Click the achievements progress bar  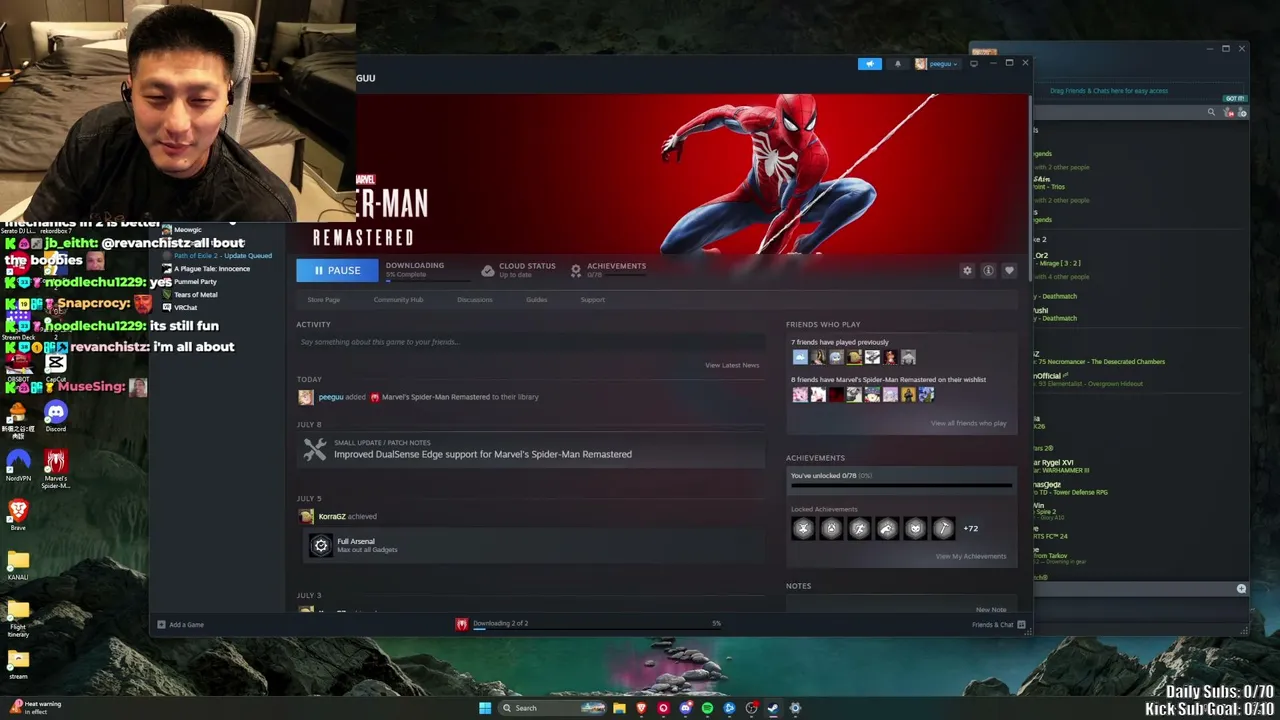click(901, 486)
